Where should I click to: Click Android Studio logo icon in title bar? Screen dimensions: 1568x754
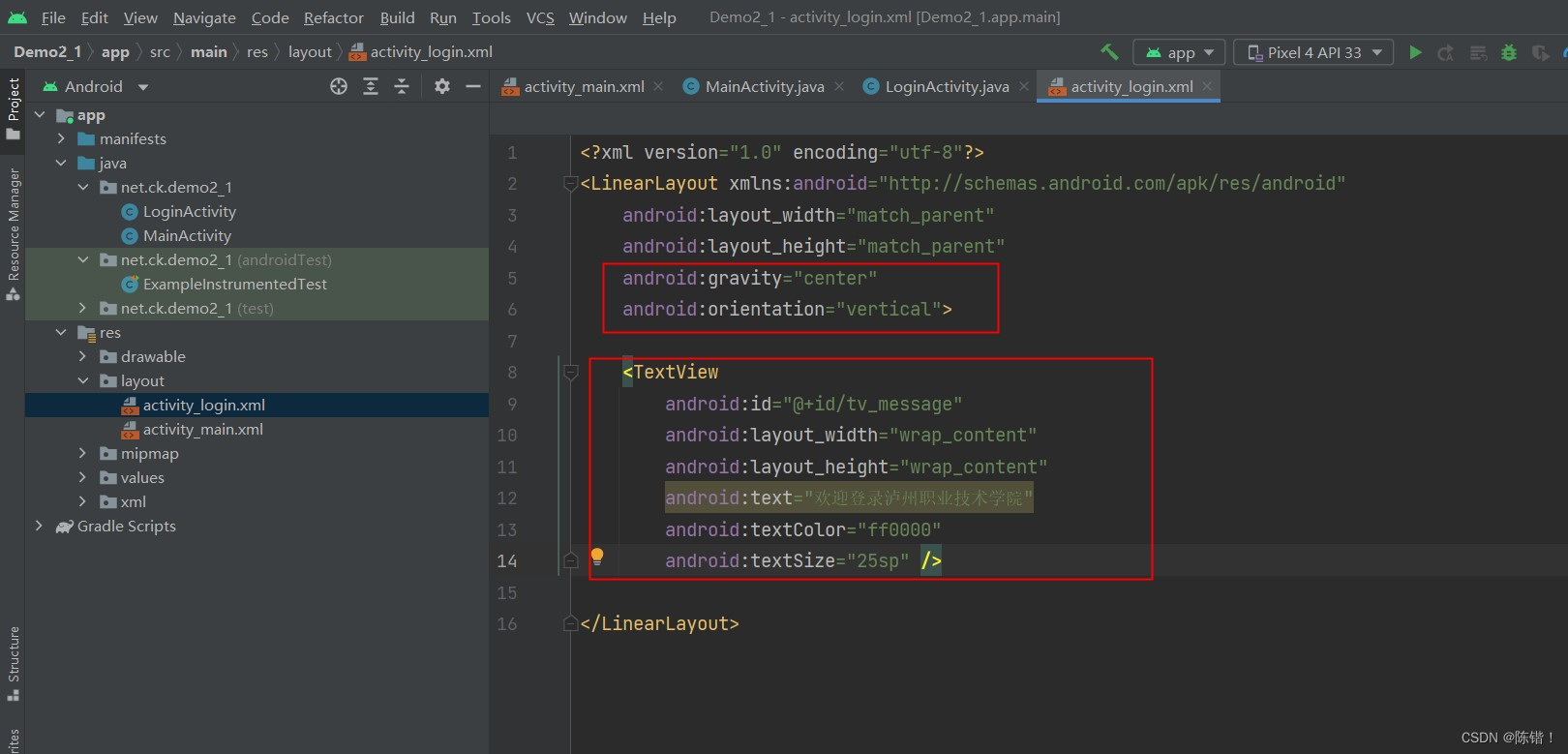(17, 17)
